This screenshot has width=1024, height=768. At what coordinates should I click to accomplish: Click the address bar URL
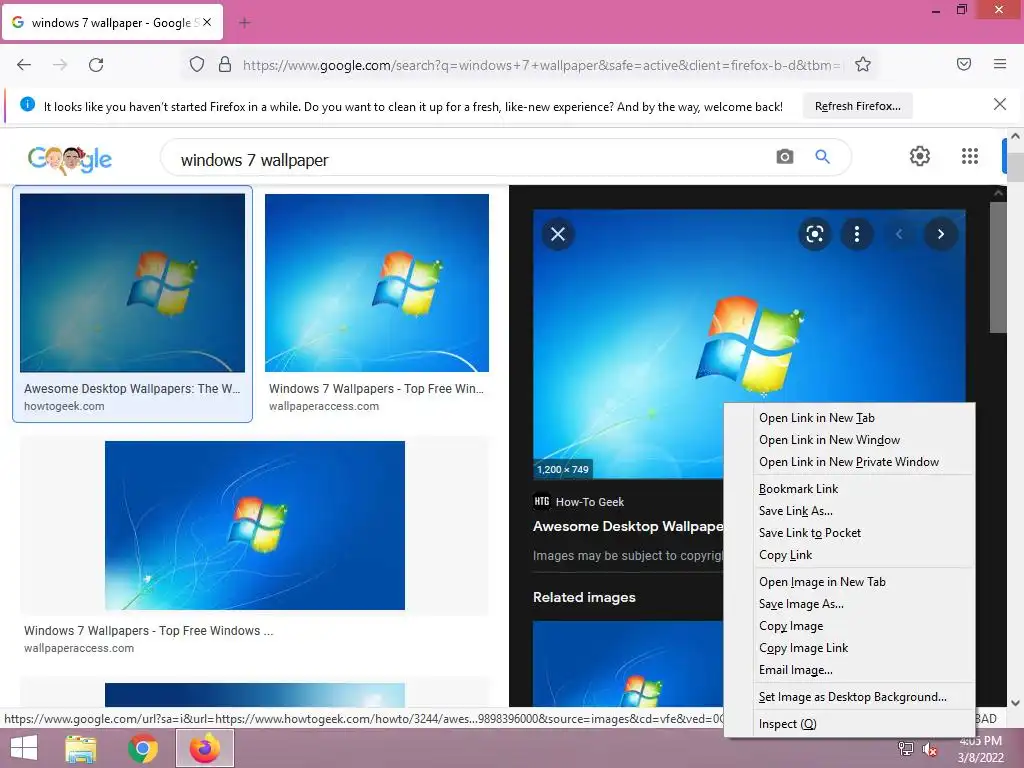pyautogui.click(x=543, y=65)
